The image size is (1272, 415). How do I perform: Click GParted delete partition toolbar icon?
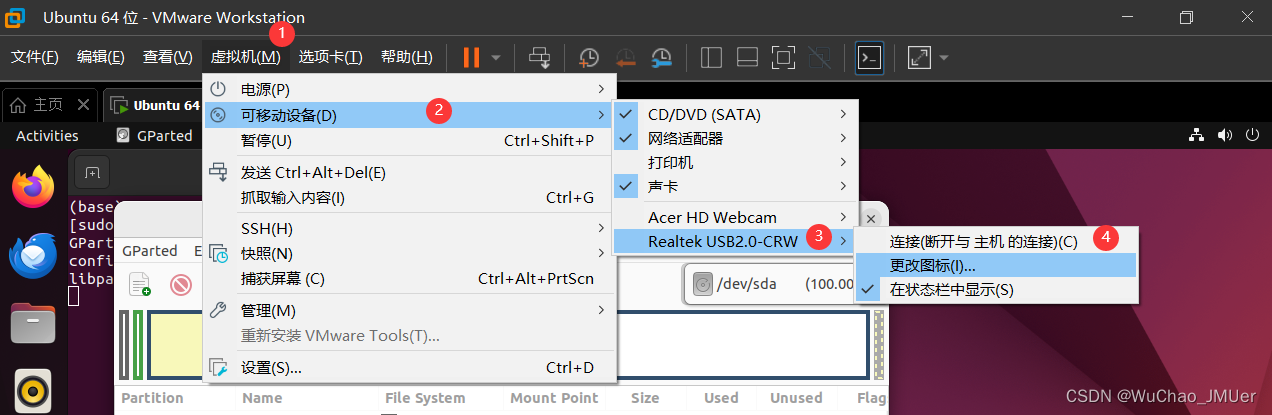coord(181,285)
